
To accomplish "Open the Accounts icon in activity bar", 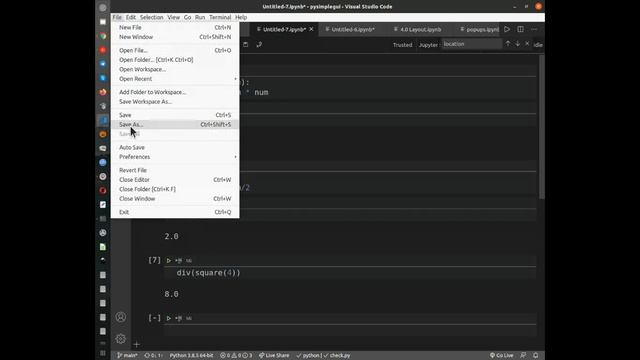I will tap(120, 317).
